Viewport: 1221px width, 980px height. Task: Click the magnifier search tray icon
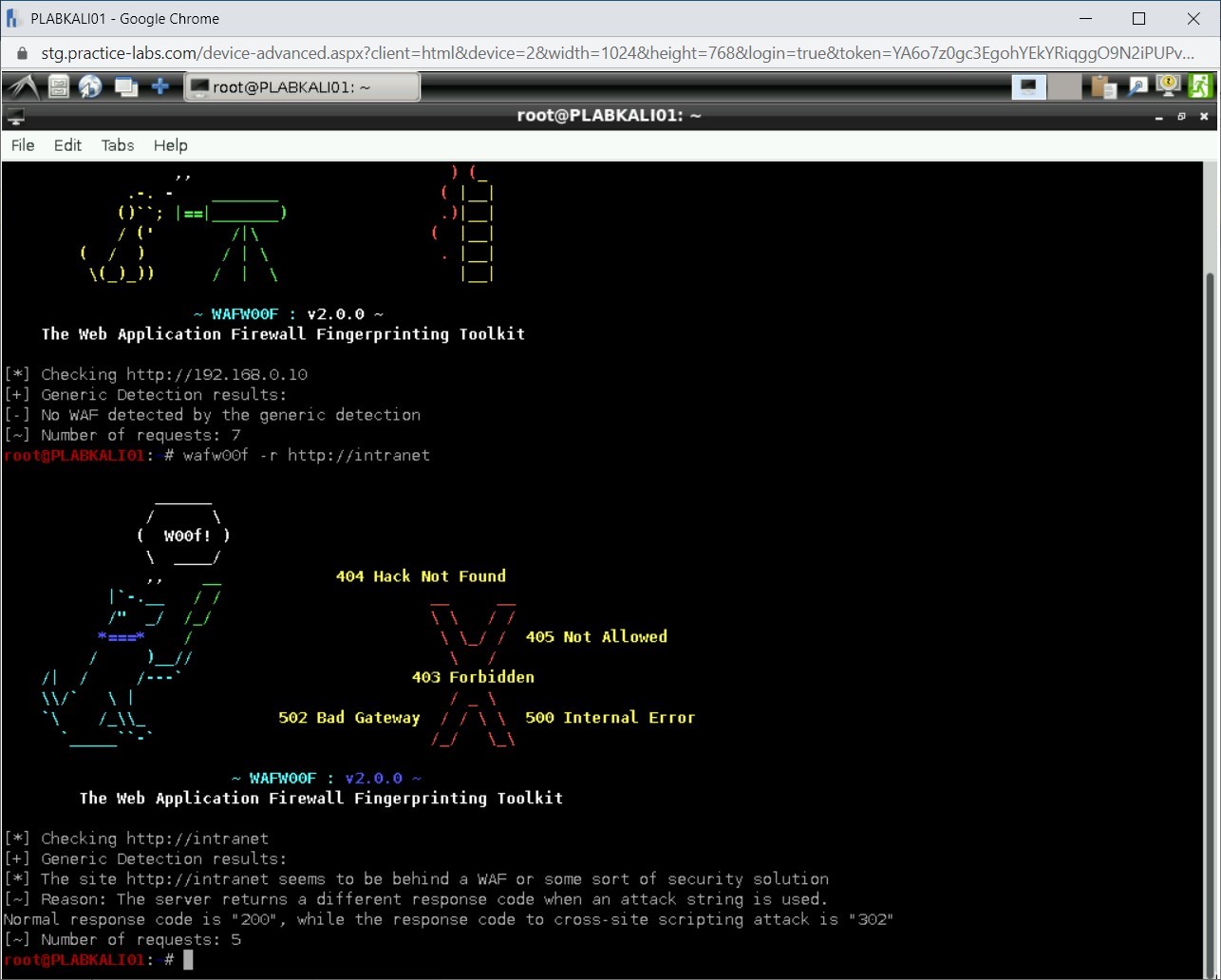[x=1136, y=87]
